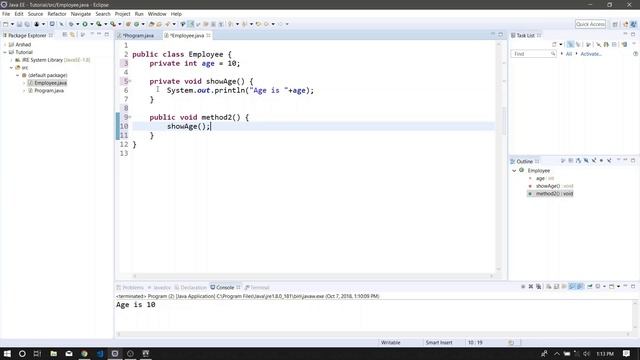Click the All filter in Task List
Screen dimensions: 640x360
click(569, 54)
